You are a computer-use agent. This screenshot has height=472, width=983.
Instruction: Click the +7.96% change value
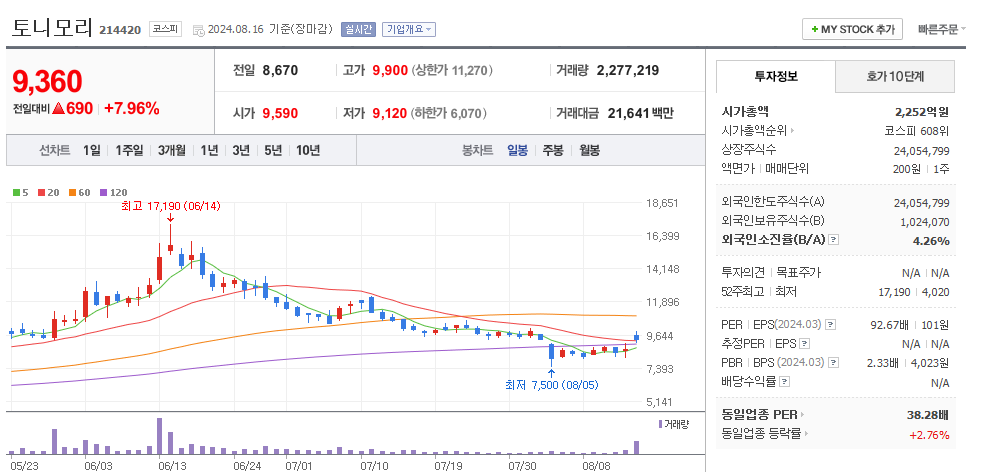click(132, 108)
